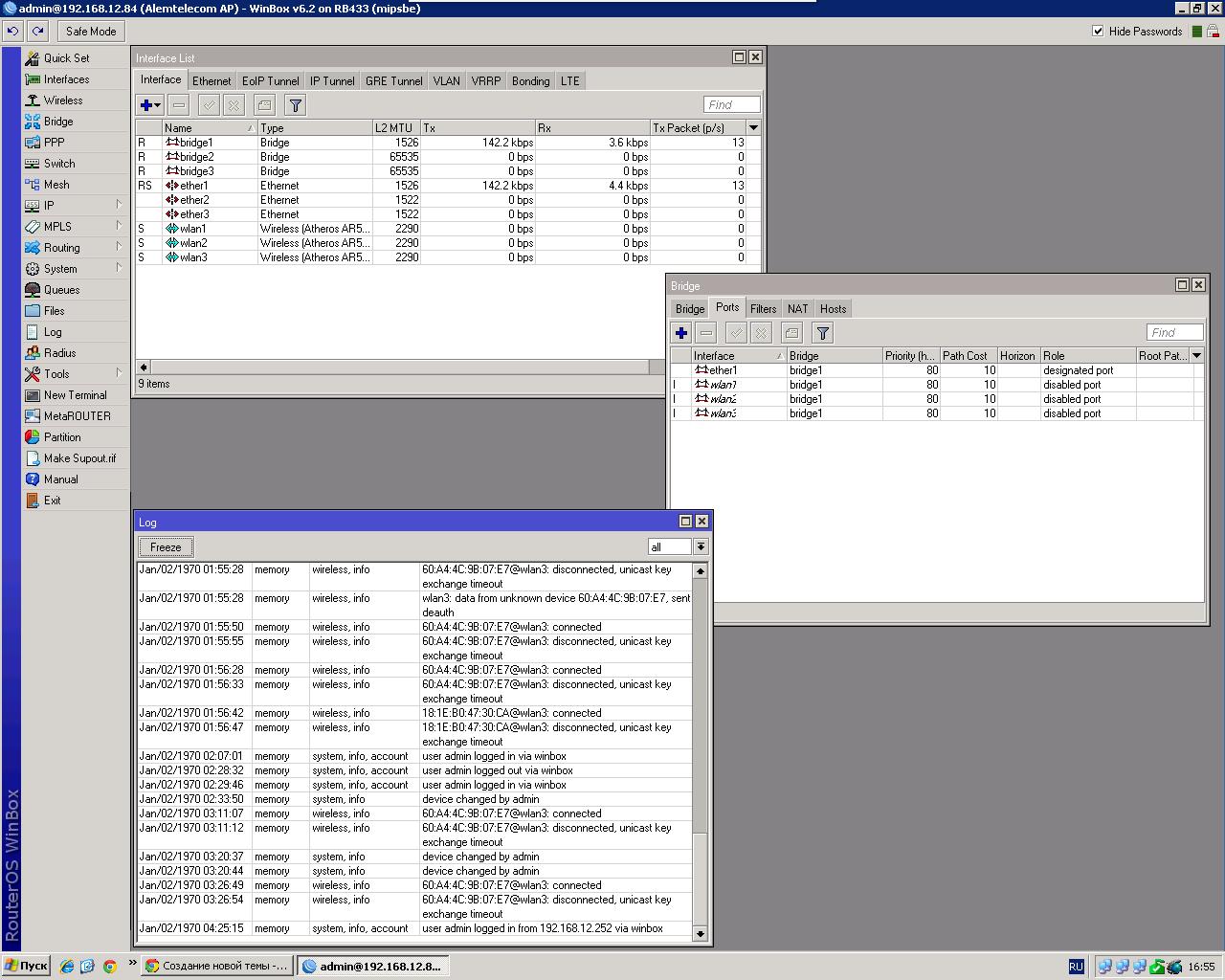Launch New Terminal from sidebar
This screenshot has height=980, width=1225.
coord(76,395)
